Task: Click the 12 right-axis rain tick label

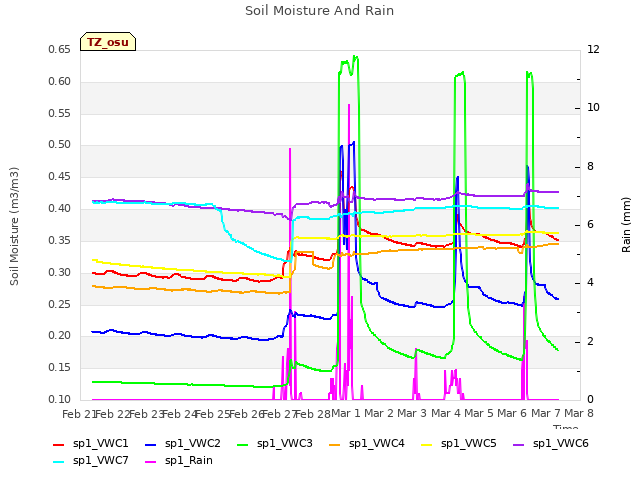Action: (593, 50)
